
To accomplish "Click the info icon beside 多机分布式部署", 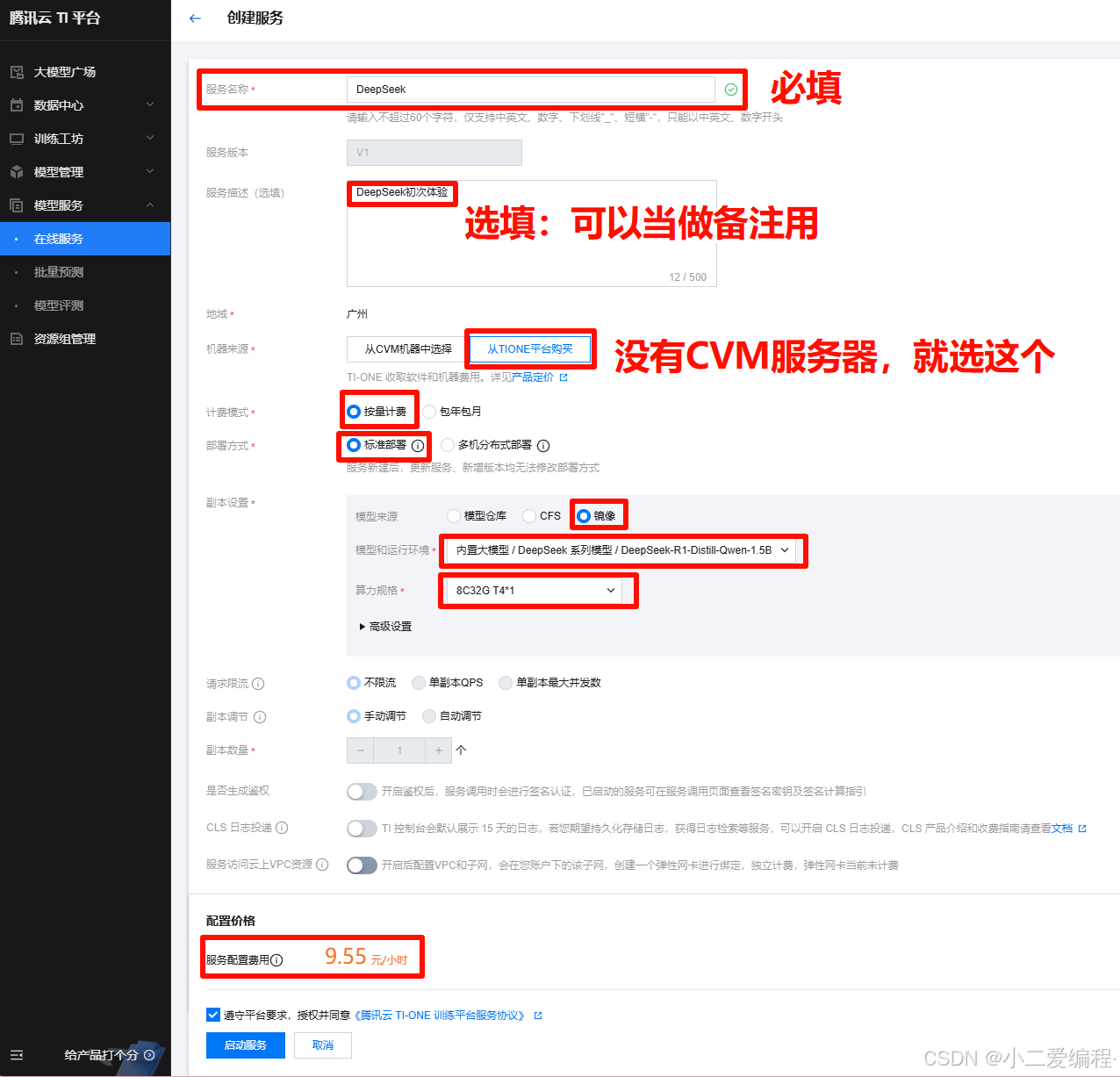I will (x=543, y=446).
